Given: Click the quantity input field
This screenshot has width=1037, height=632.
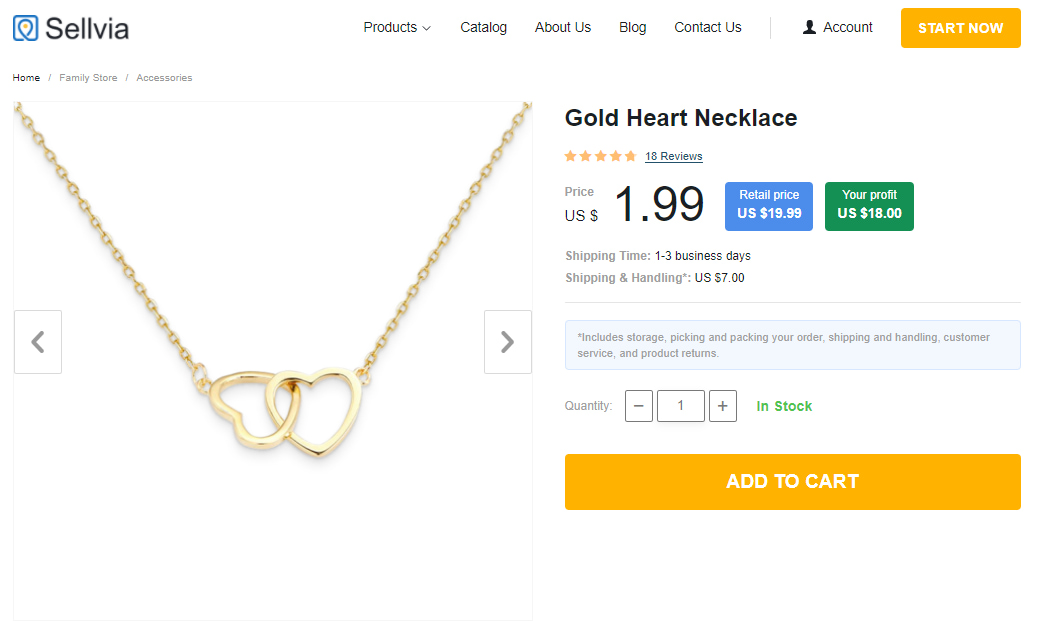Looking at the screenshot, I should point(681,406).
